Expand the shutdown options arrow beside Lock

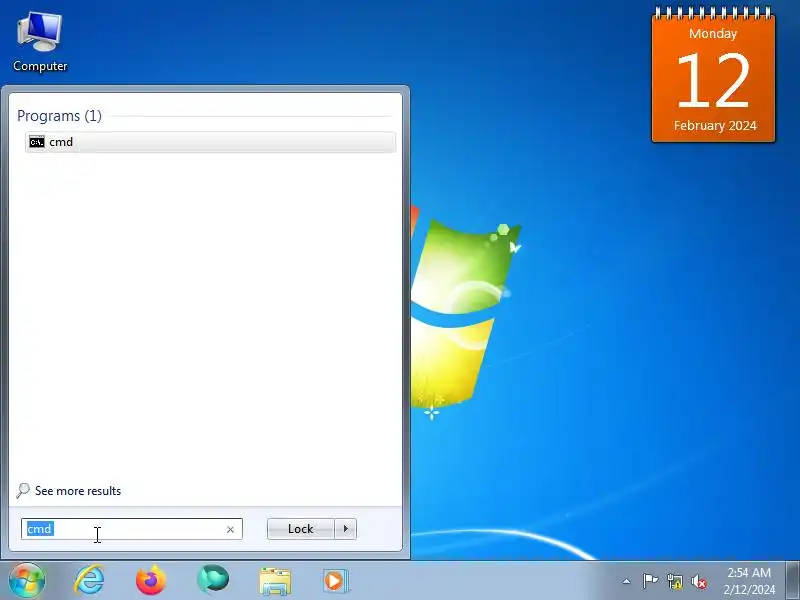(x=346, y=529)
